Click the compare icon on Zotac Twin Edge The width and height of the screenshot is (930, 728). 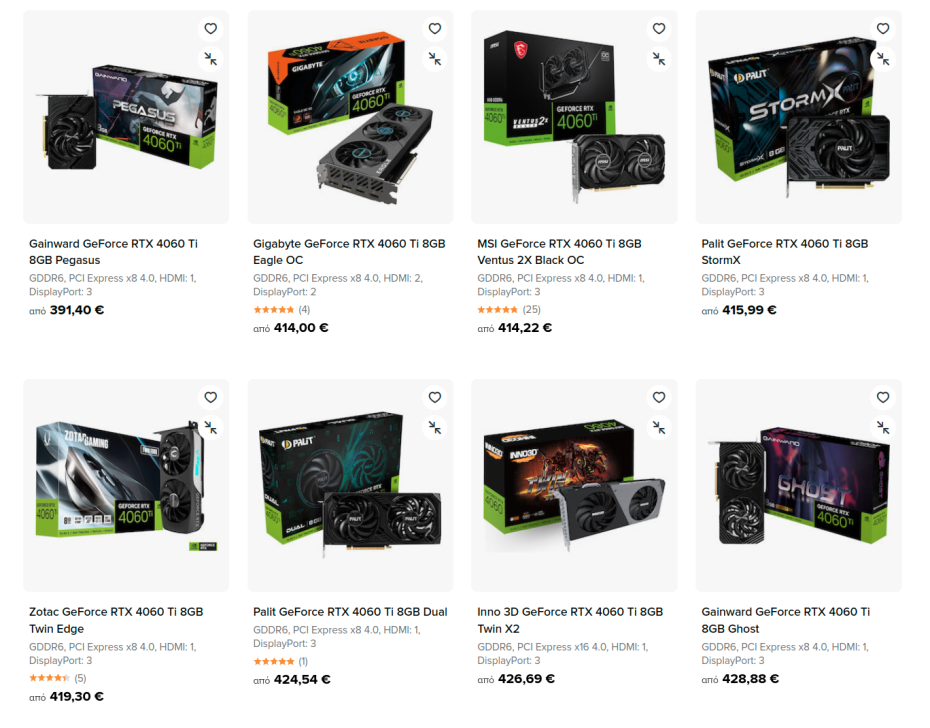210,428
